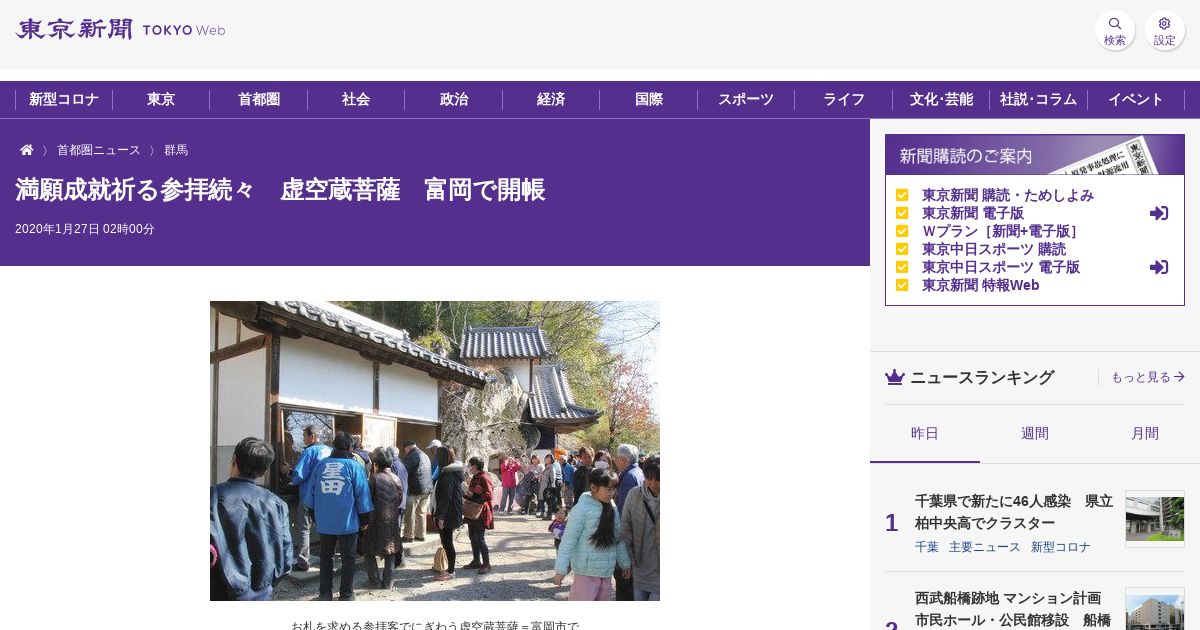Click the photo caption お札を求める参拝客
The height and width of the screenshot is (630, 1200).
pos(435,626)
